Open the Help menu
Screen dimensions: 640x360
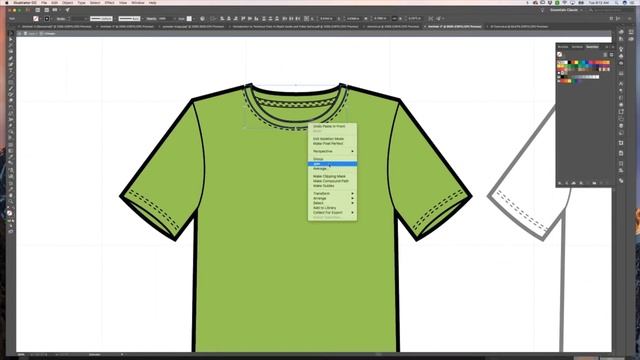pyautogui.click(x=153, y=2)
